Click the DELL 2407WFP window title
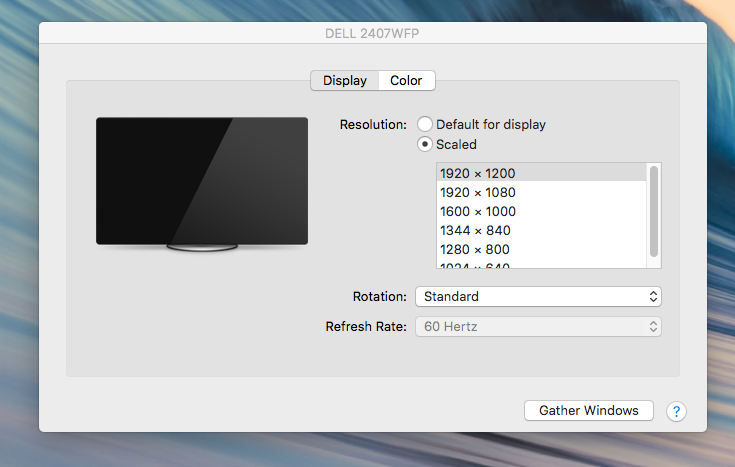735x467 pixels. (x=372, y=33)
